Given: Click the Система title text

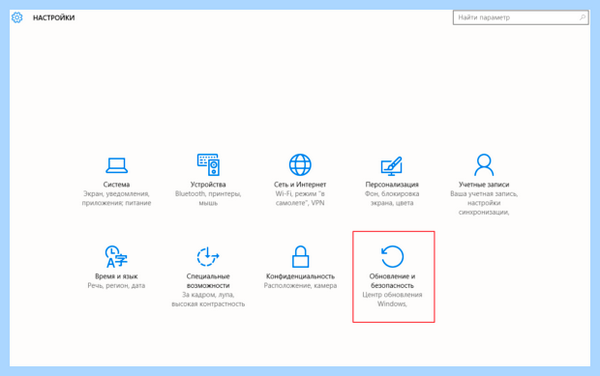Looking at the screenshot, I should point(116,184).
